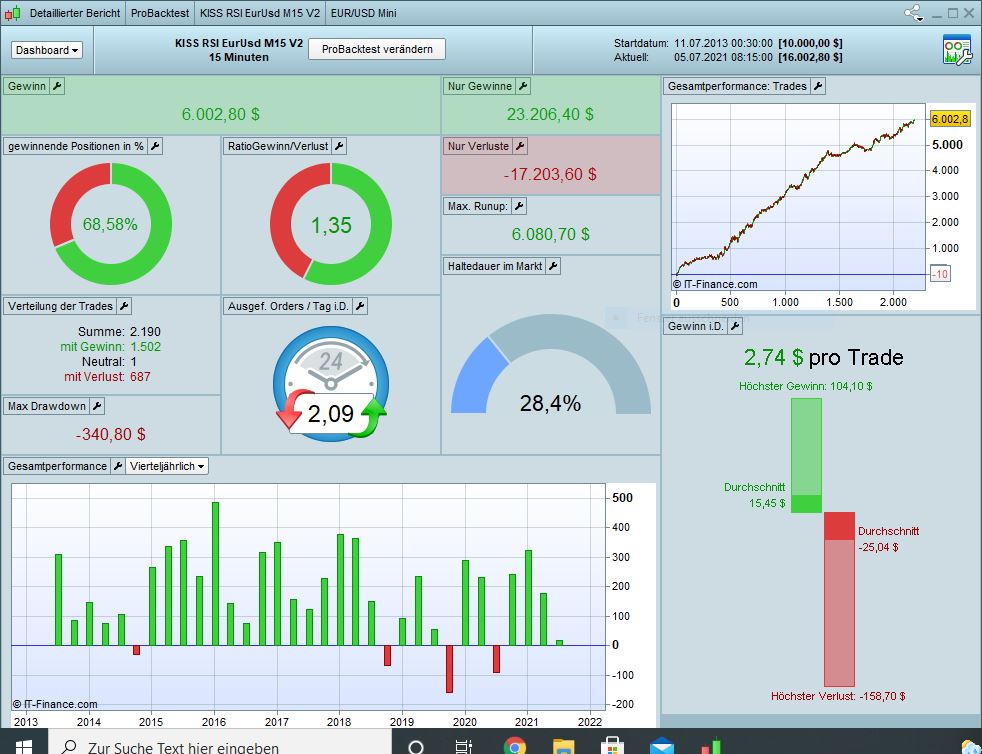
Task: Open the Dashboard dropdown
Action: pyautogui.click(x=47, y=50)
